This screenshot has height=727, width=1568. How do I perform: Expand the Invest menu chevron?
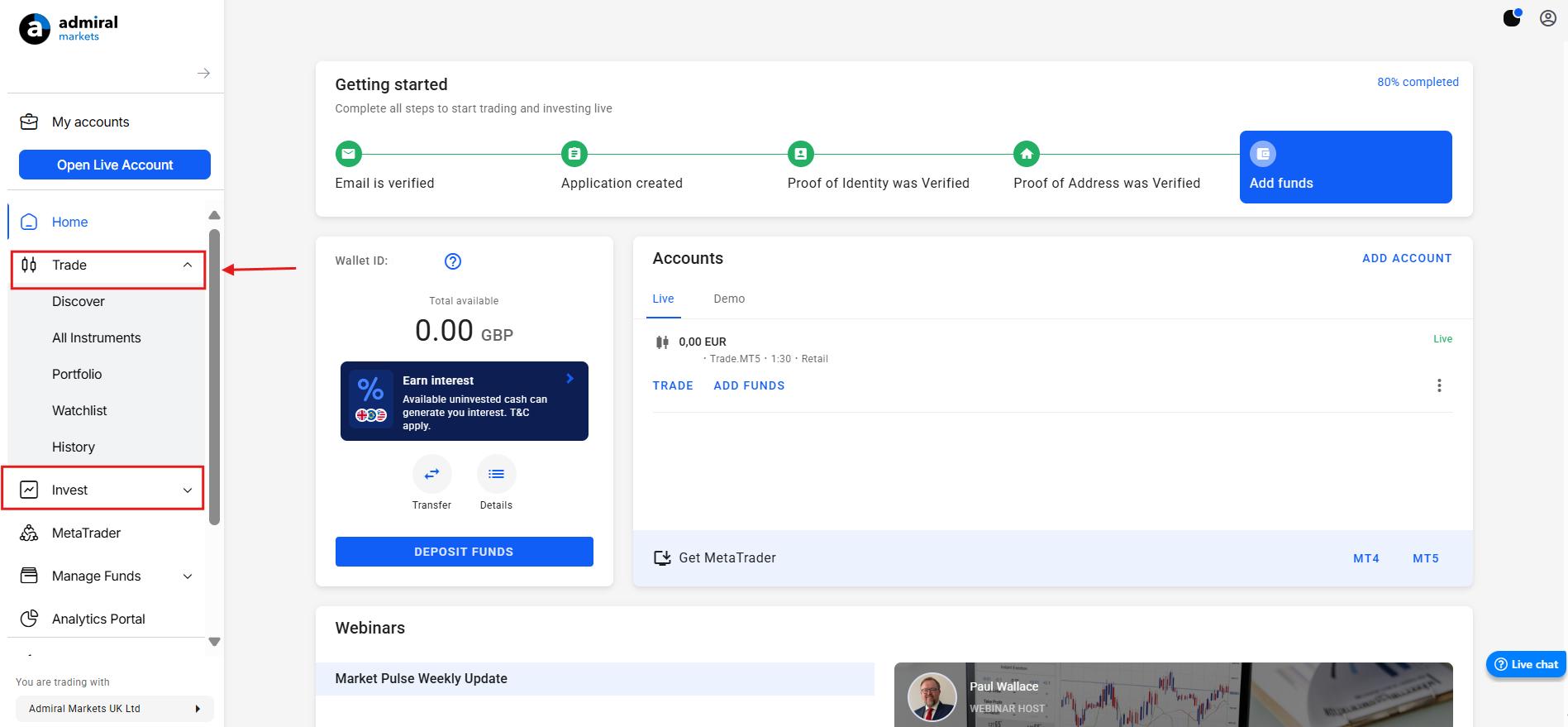click(188, 490)
